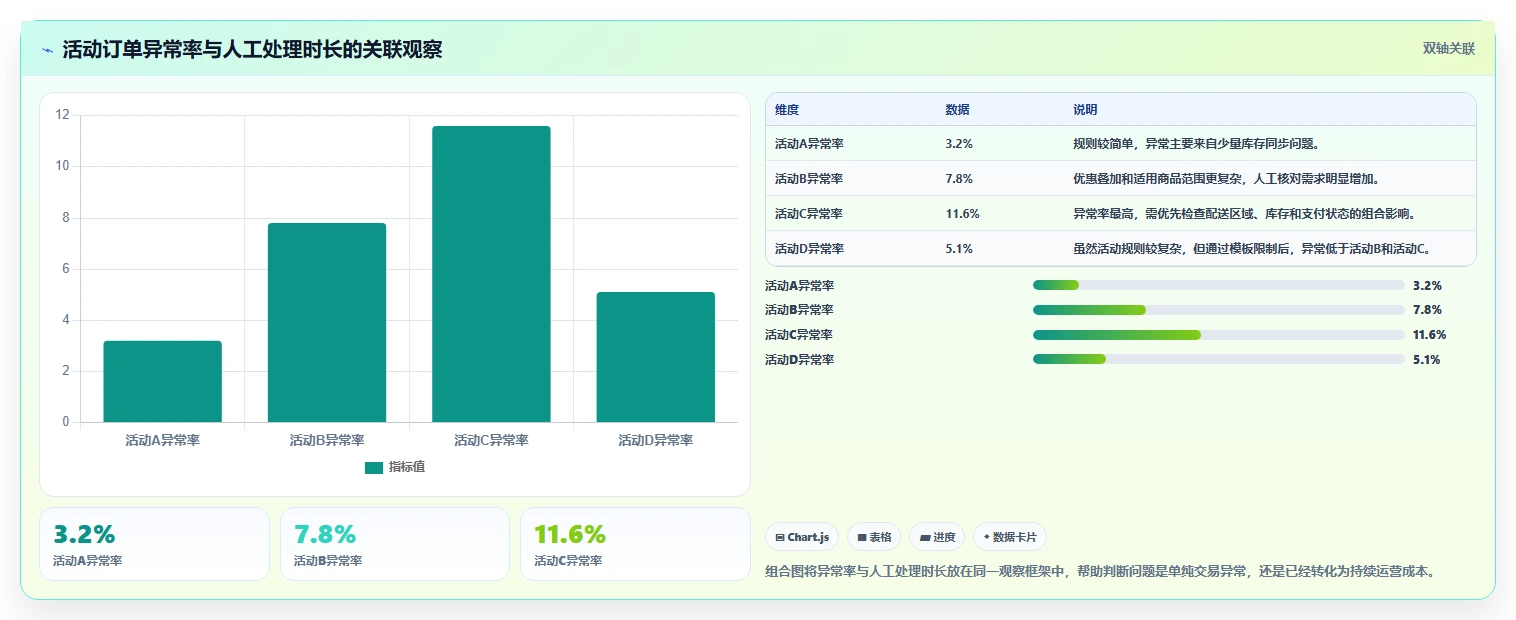Click the 活动C异常率 cell in the table
Image resolution: width=1516 pixels, height=620 pixels.
point(809,214)
